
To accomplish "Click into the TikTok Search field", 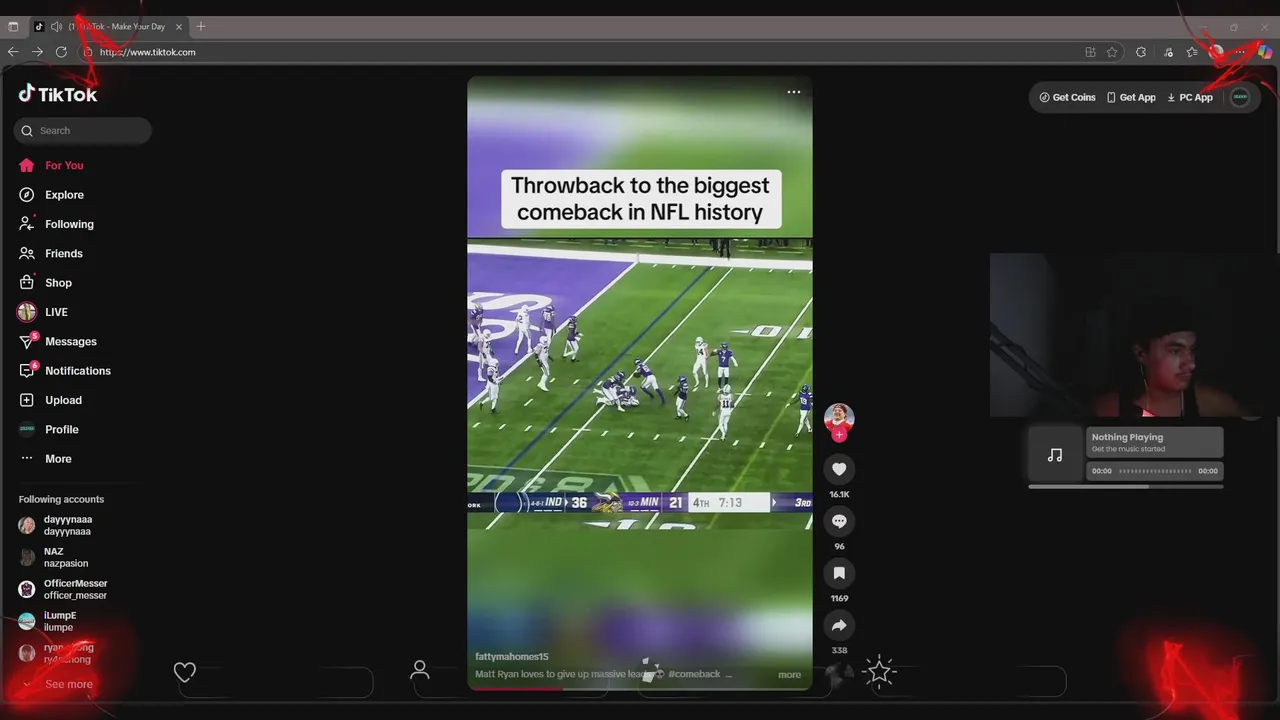I will pyautogui.click(x=83, y=131).
